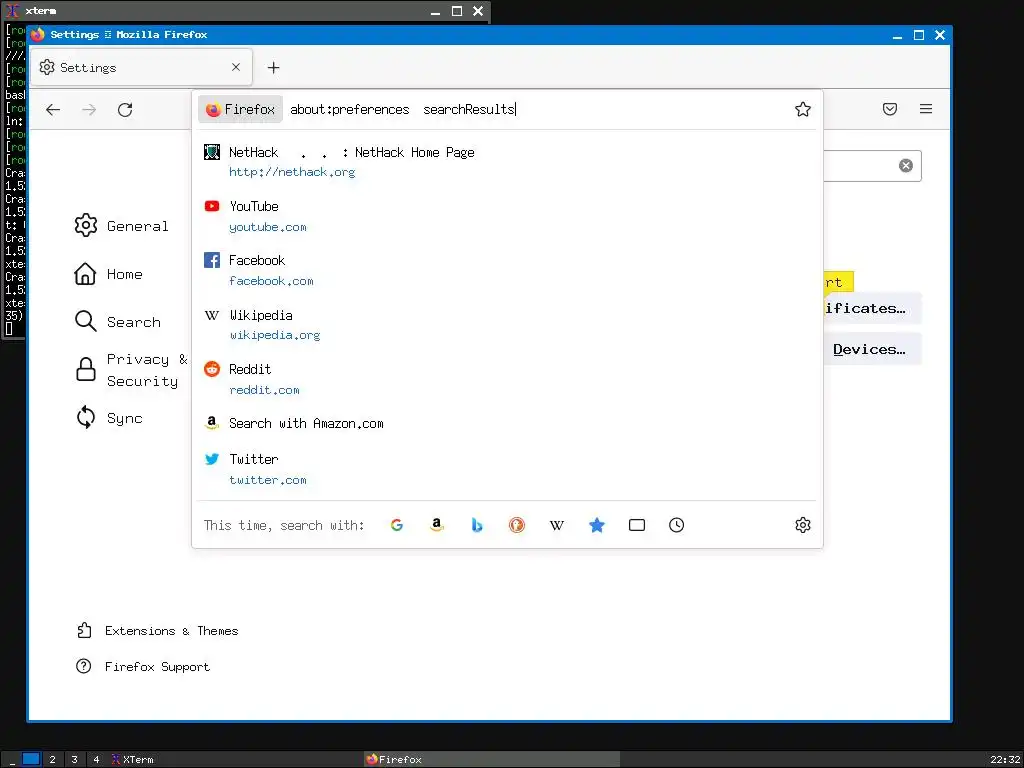The height and width of the screenshot is (768, 1024).
Task: Open the Twitter suggestion
Action: pos(506,469)
